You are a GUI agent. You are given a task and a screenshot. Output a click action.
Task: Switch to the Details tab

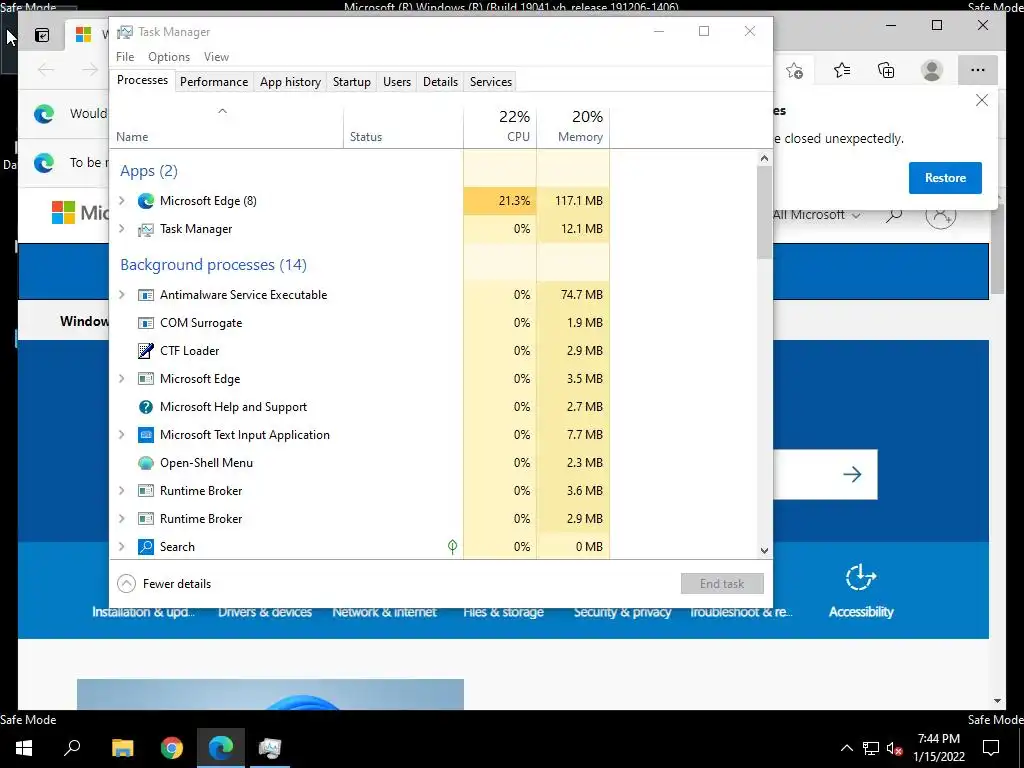point(440,82)
